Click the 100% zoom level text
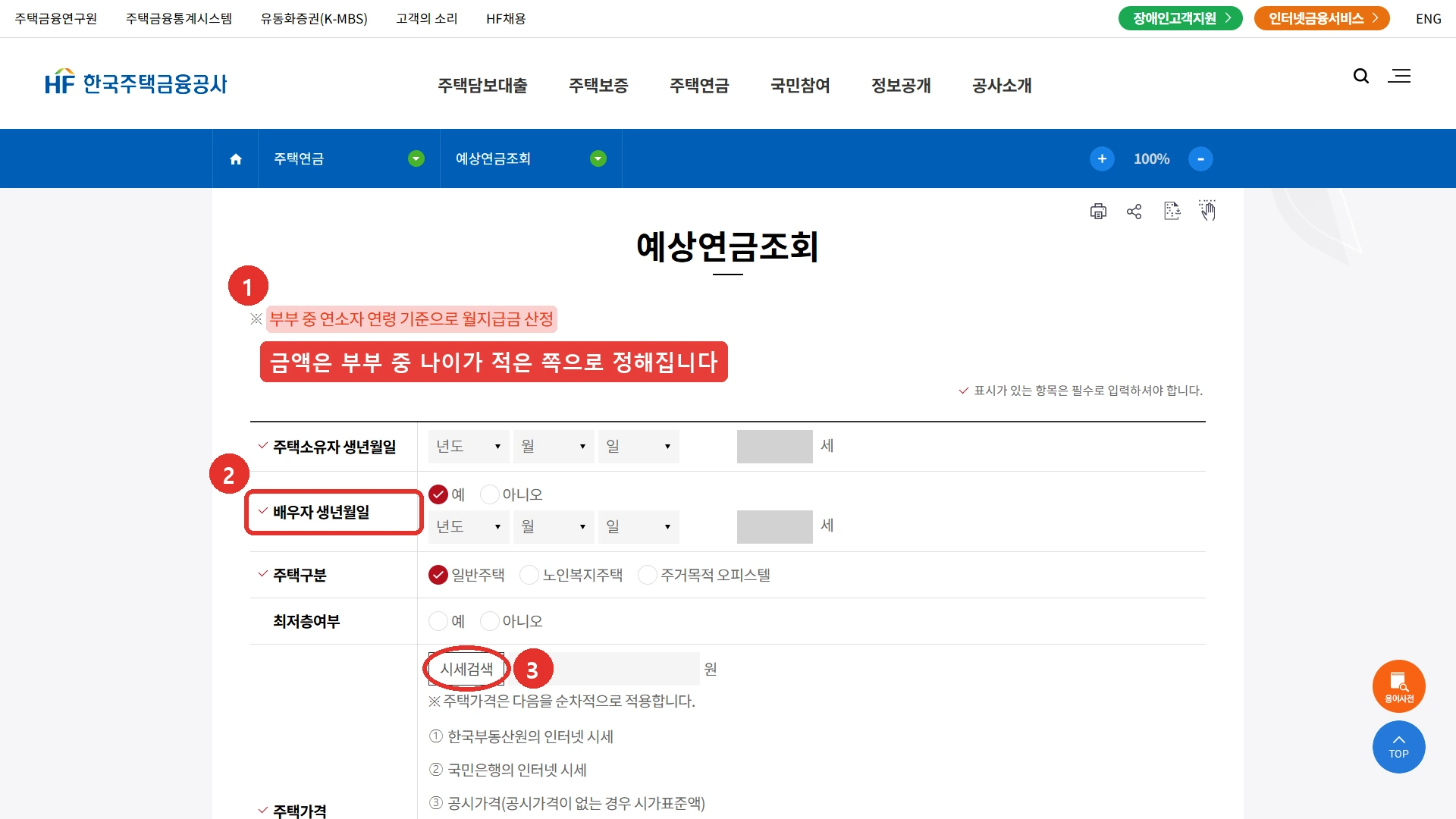The image size is (1456, 819). [x=1151, y=159]
